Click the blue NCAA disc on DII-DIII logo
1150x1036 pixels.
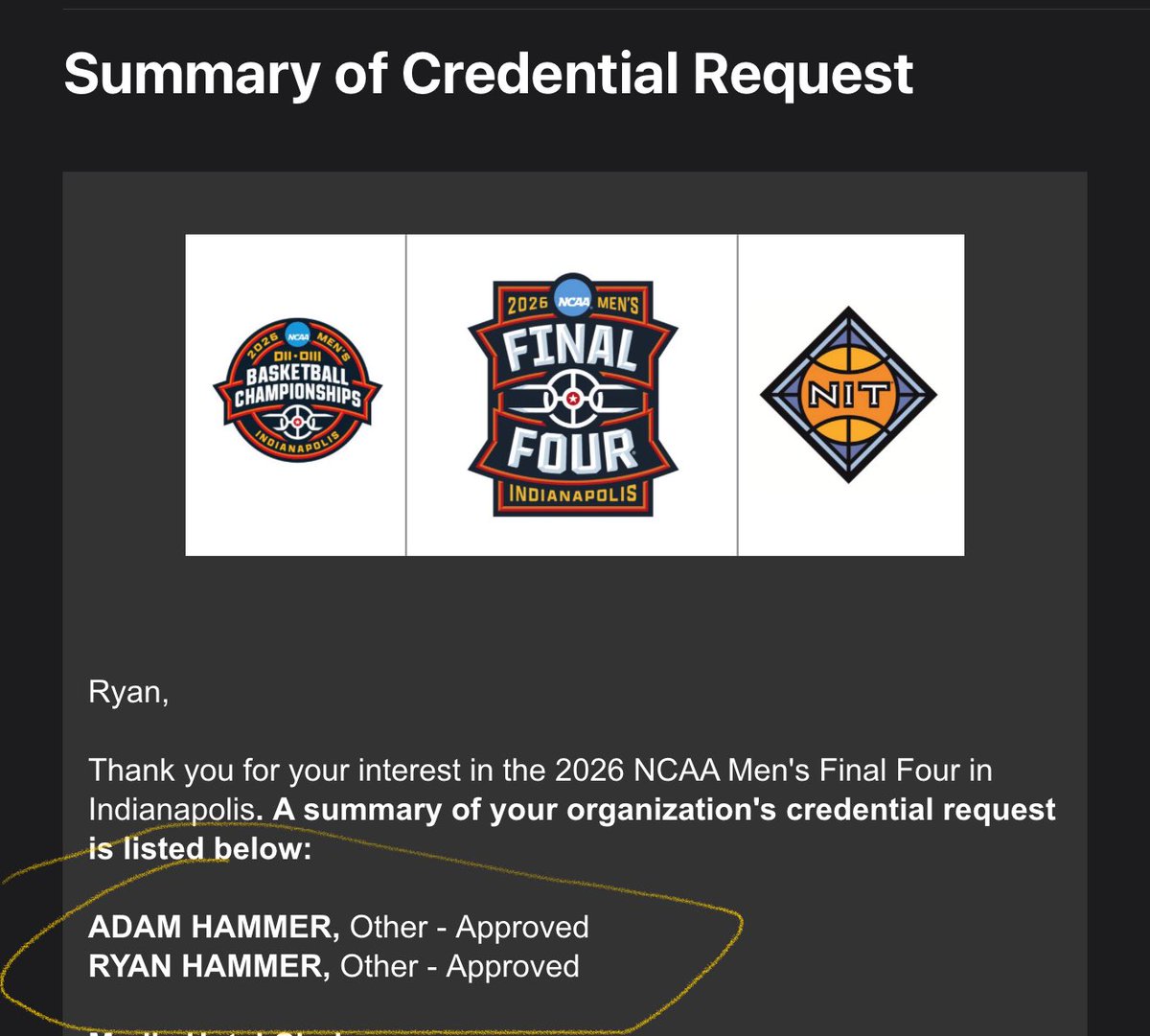coord(297,337)
